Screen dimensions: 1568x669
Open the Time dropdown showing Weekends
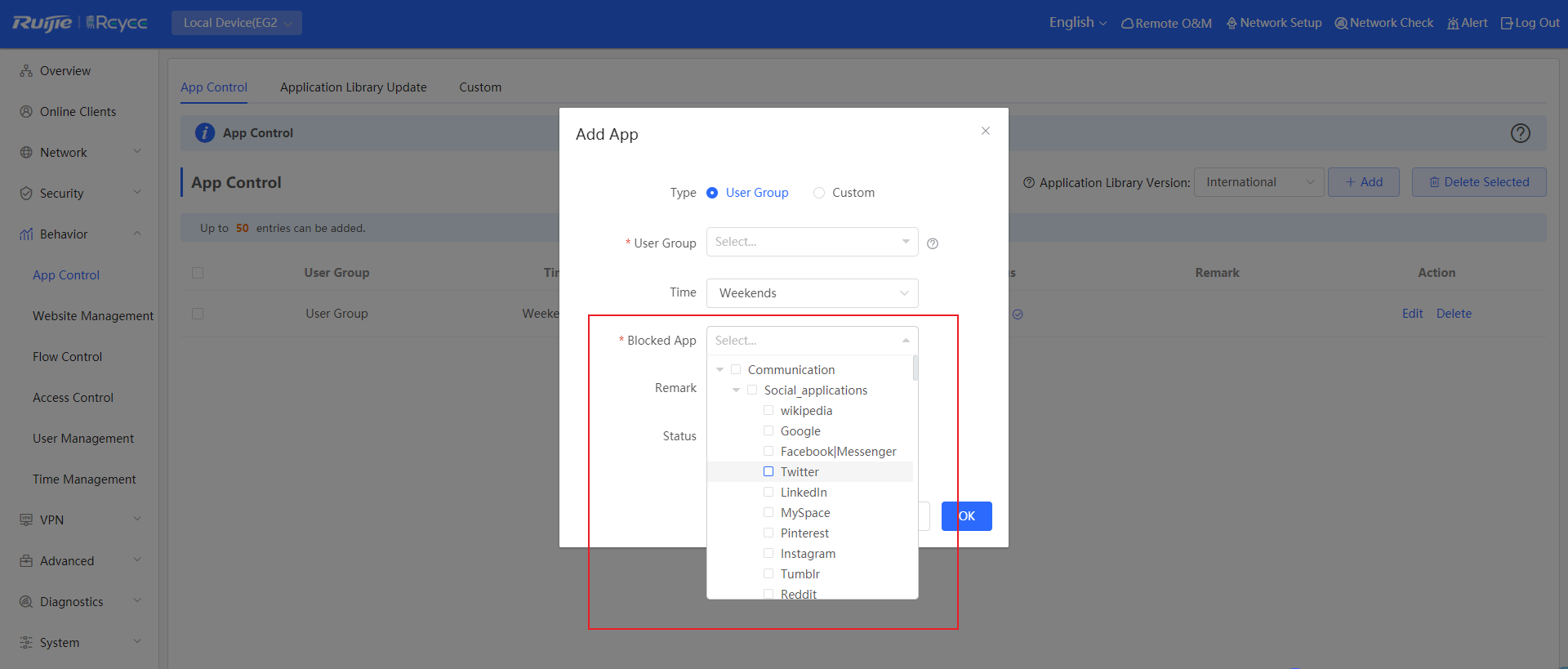[x=813, y=293]
